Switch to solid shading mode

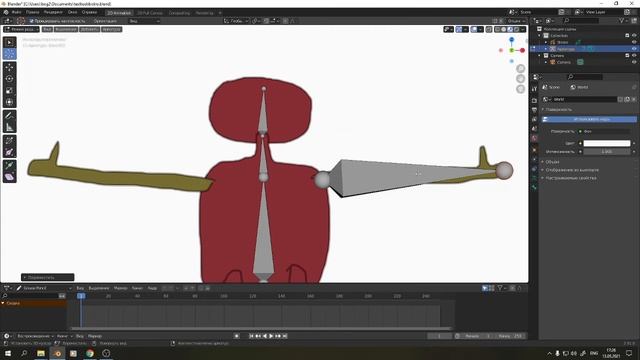[x=504, y=29]
